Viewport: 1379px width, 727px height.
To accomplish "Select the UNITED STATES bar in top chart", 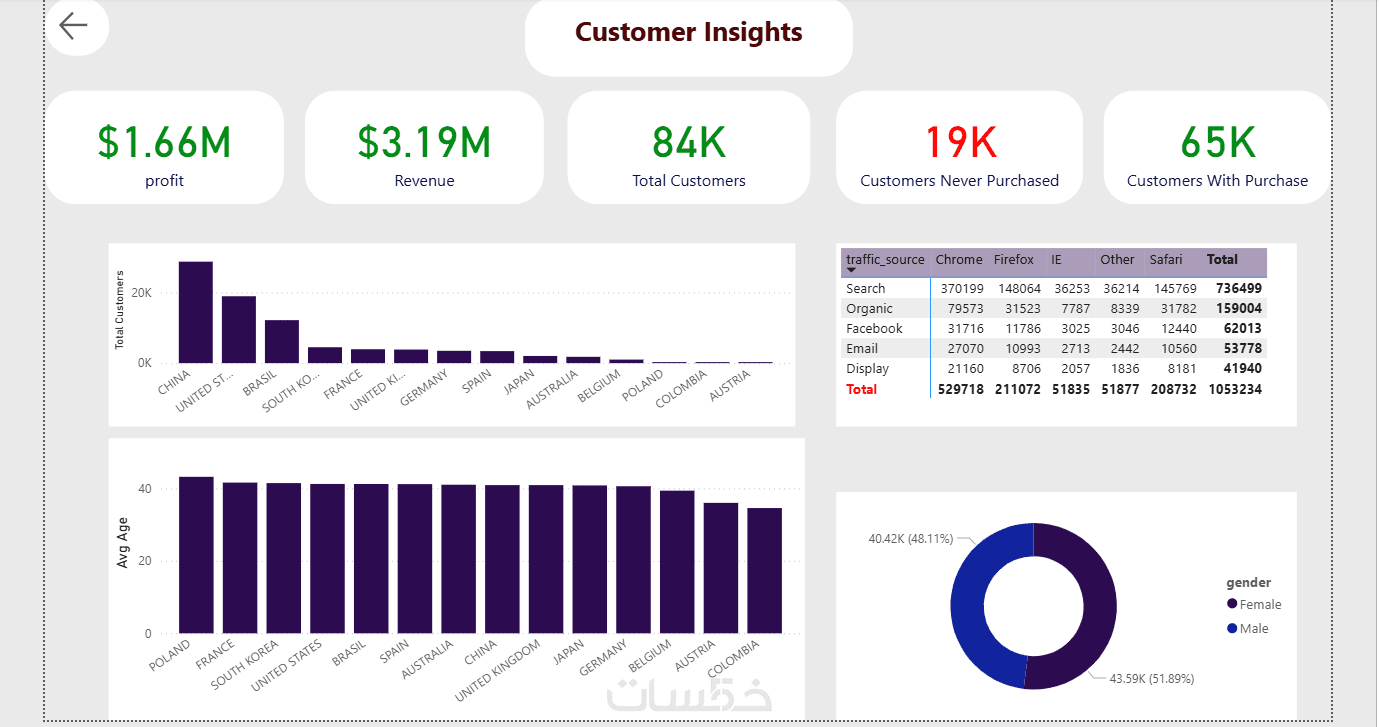I will [239, 330].
